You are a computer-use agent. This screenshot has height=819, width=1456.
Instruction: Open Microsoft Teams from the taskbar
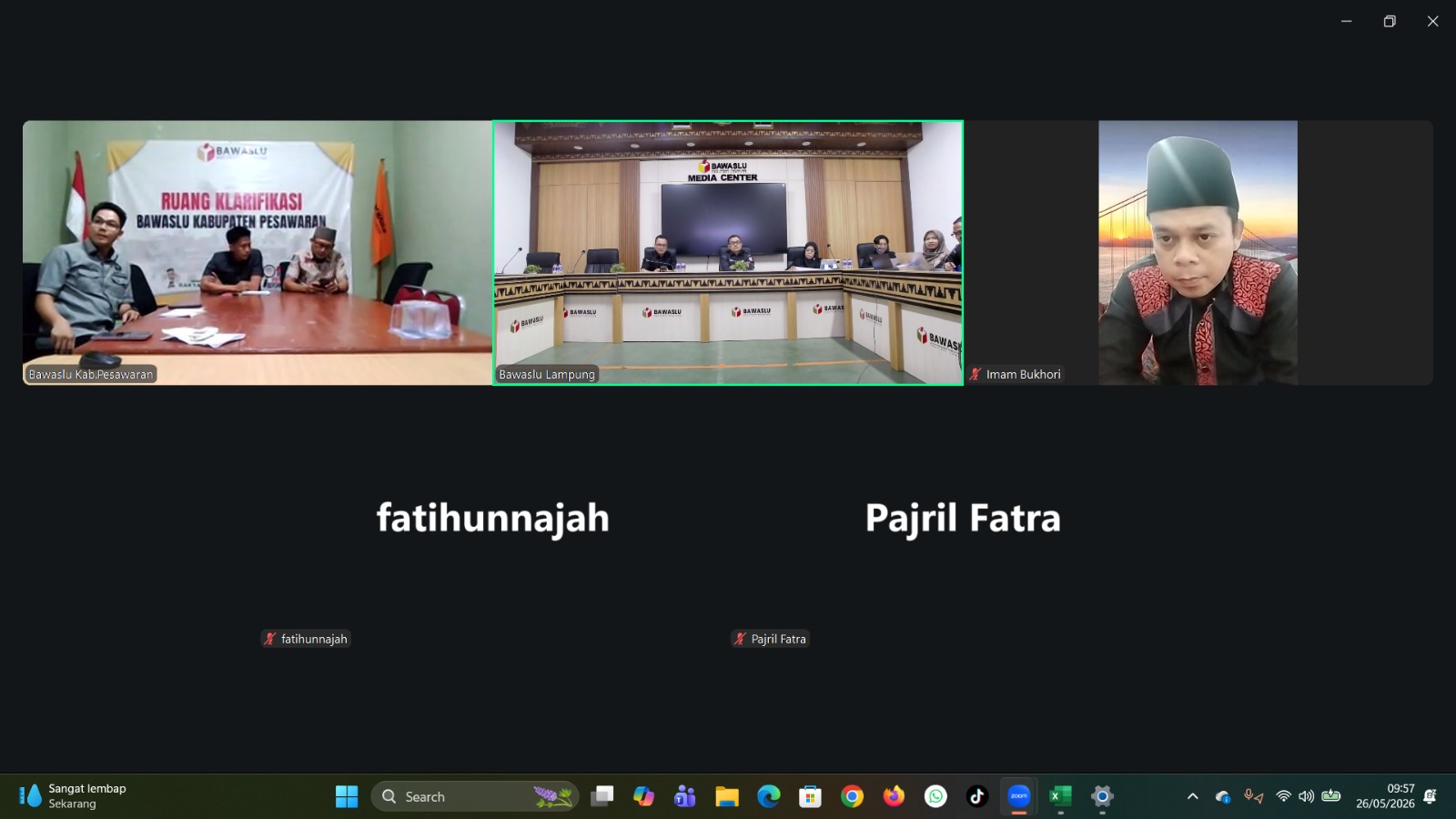684,796
